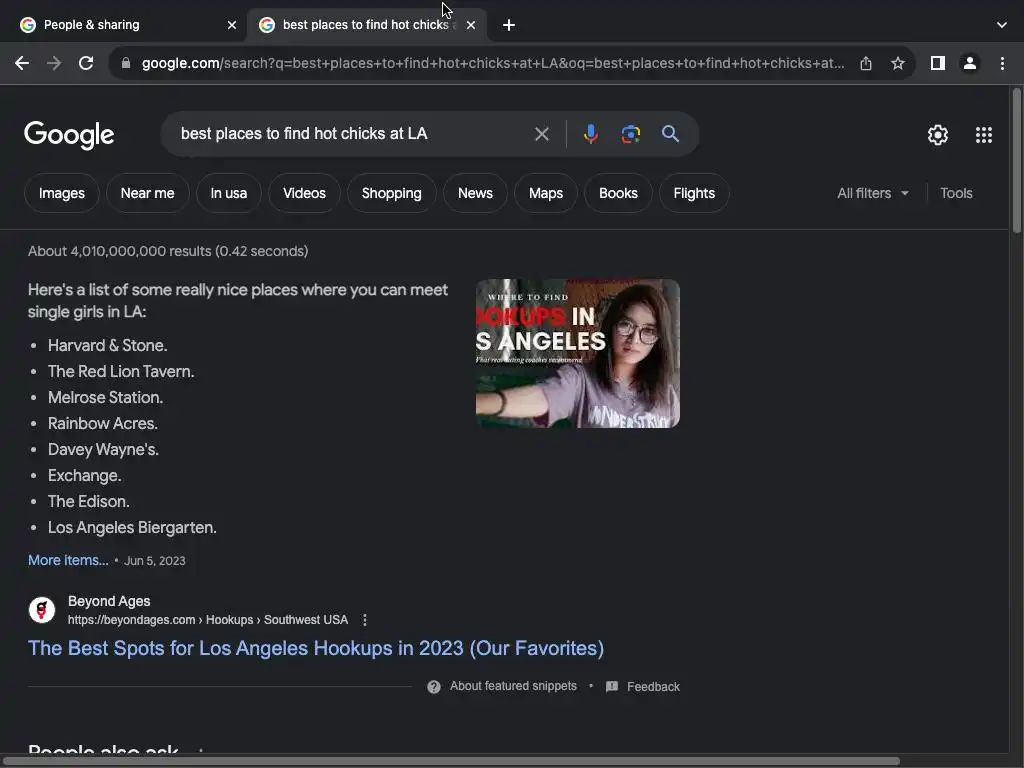This screenshot has width=1024, height=768.
Task: Select the Near me filter chip
Action: (x=148, y=193)
